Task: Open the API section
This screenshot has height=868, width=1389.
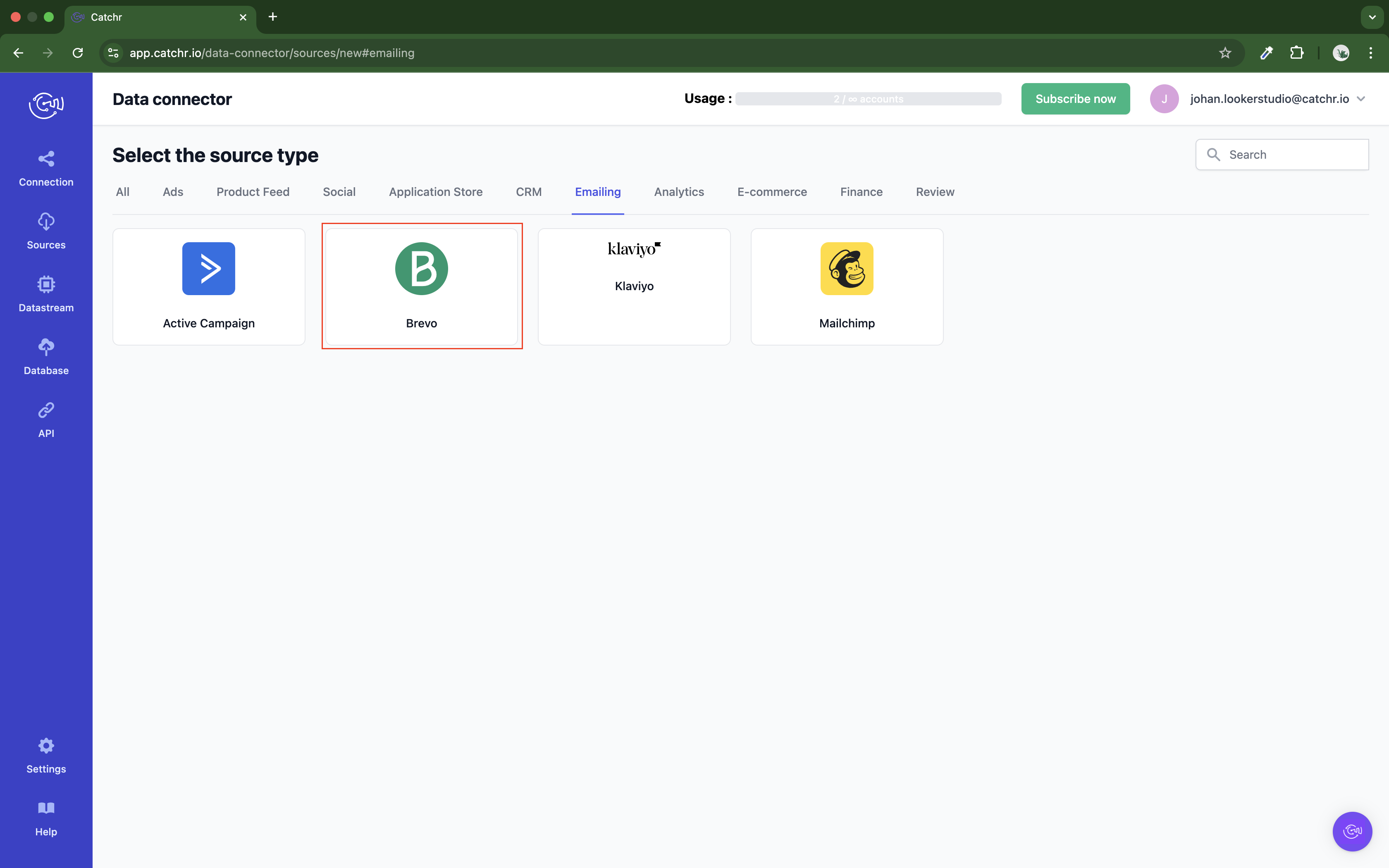Action: tap(46, 420)
